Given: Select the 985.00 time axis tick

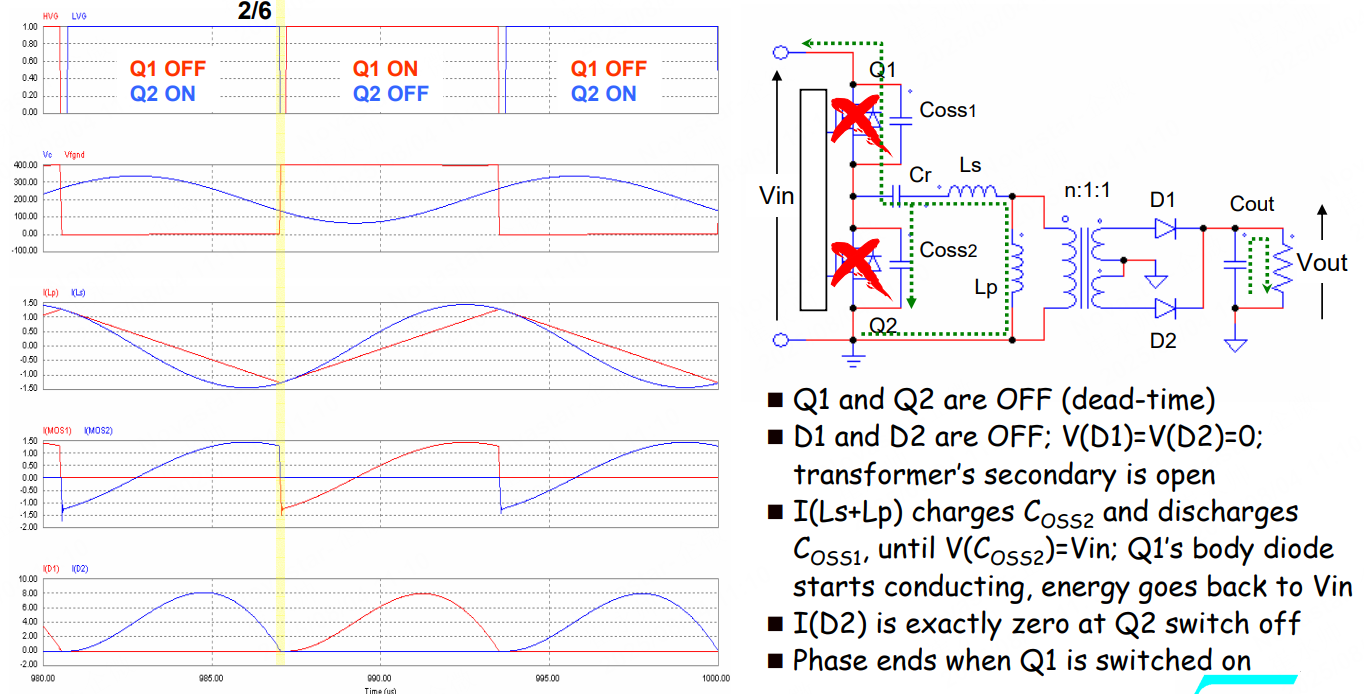Looking at the screenshot, I should (212, 679).
